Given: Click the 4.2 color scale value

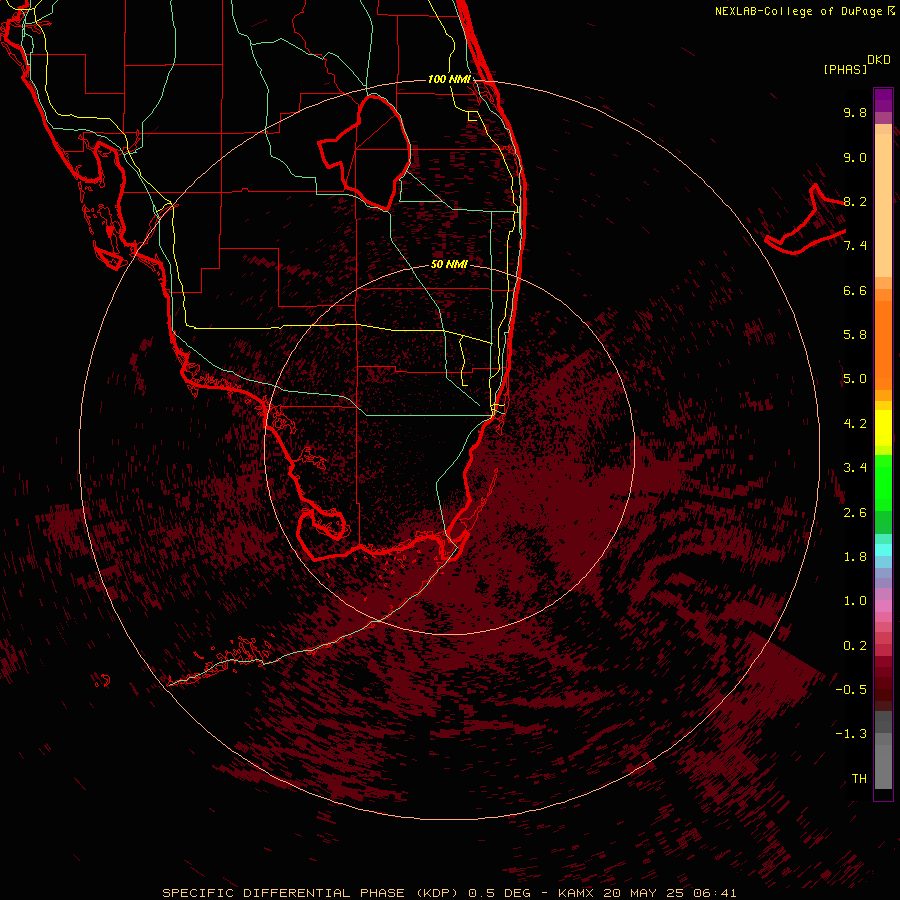Looking at the screenshot, I should click(855, 424).
